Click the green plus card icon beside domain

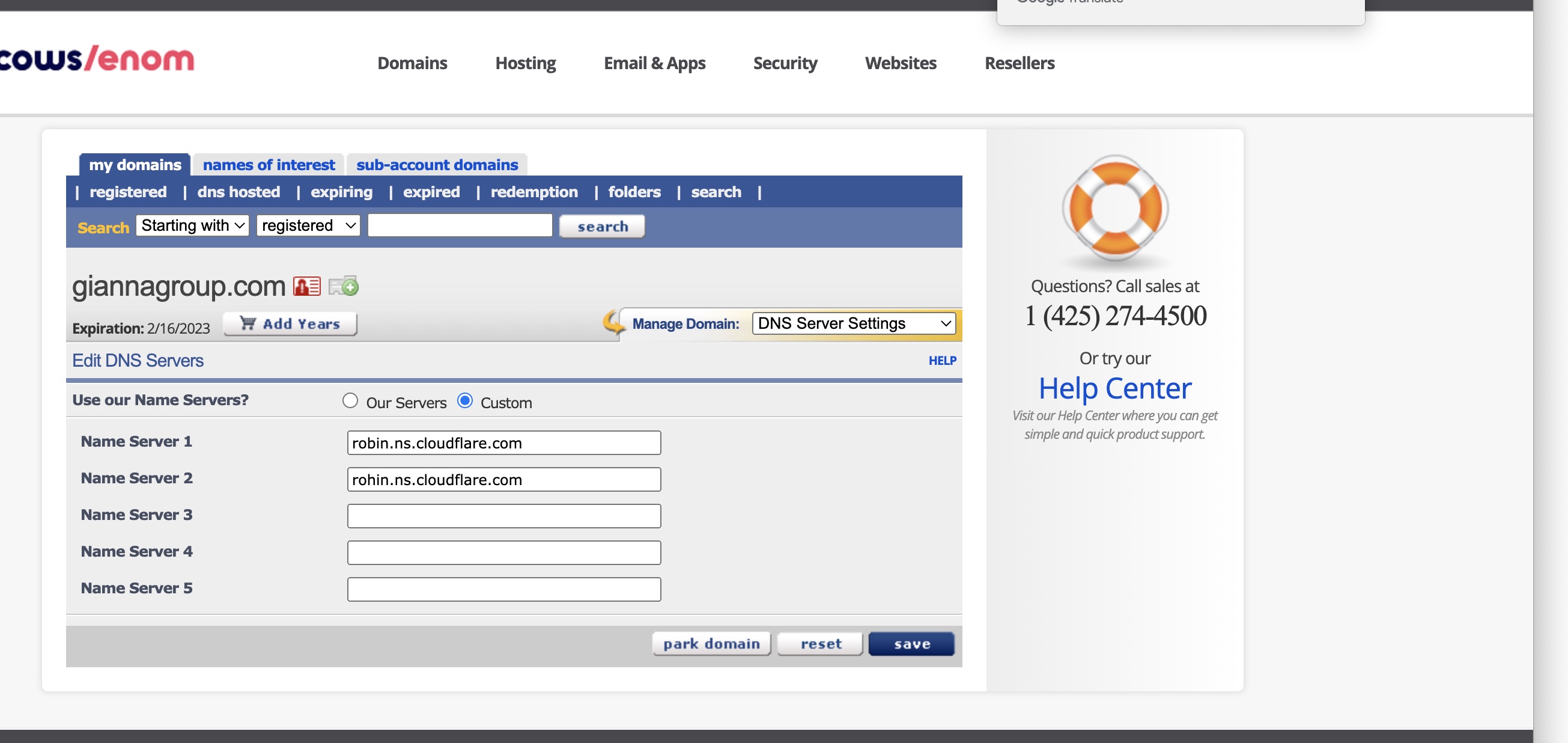[x=343, y=286]
